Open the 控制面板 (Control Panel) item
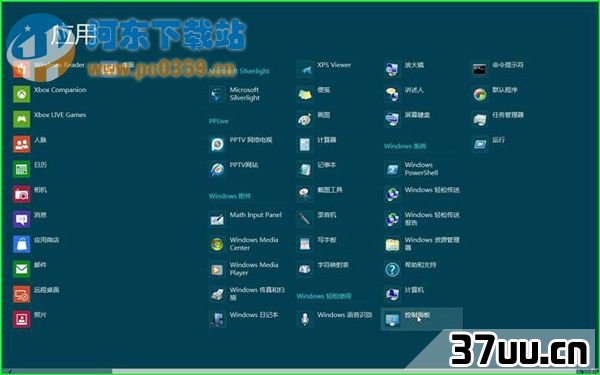The image size is (600, 375). click(422, 319)
